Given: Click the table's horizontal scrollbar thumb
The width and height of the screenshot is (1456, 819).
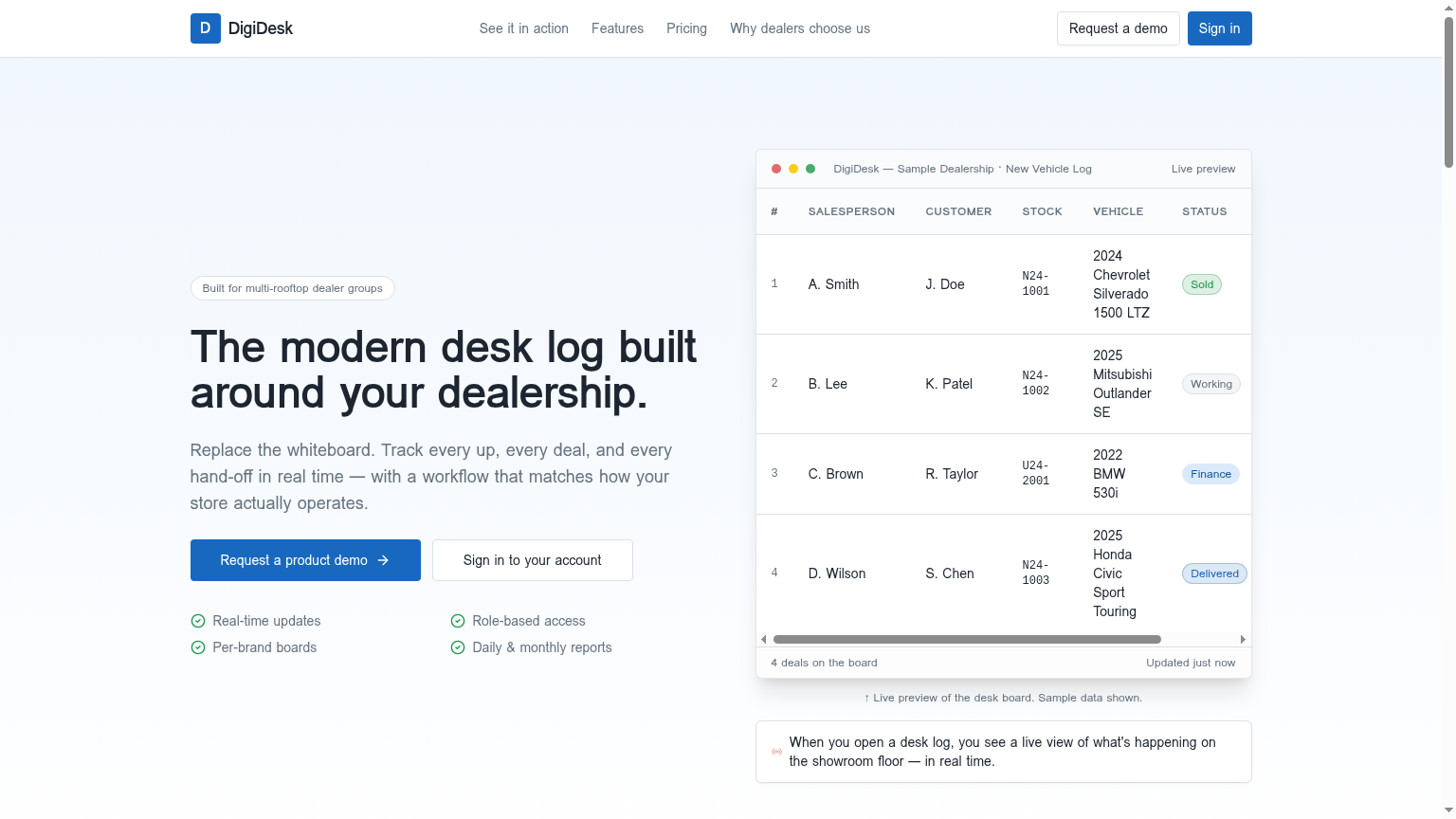Looking at the screenshot, I should (967, 639).
